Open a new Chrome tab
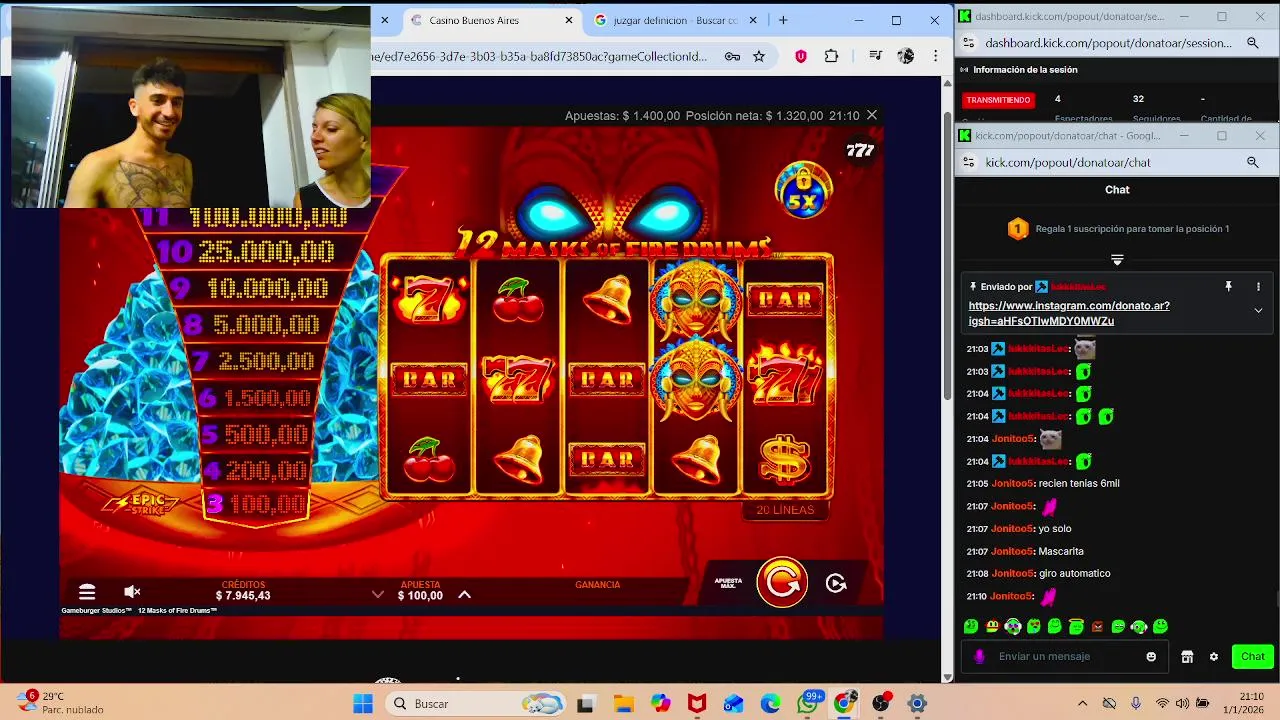 [x=783, y=20]
